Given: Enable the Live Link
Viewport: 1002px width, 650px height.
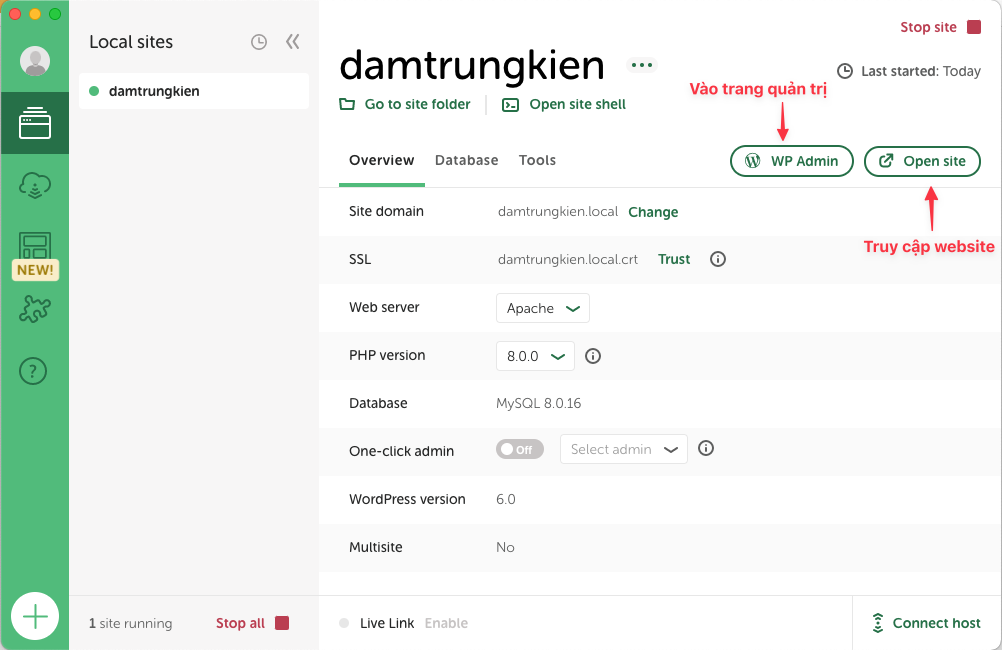Looking at the screenshot, I should click(x=446, y=623).
